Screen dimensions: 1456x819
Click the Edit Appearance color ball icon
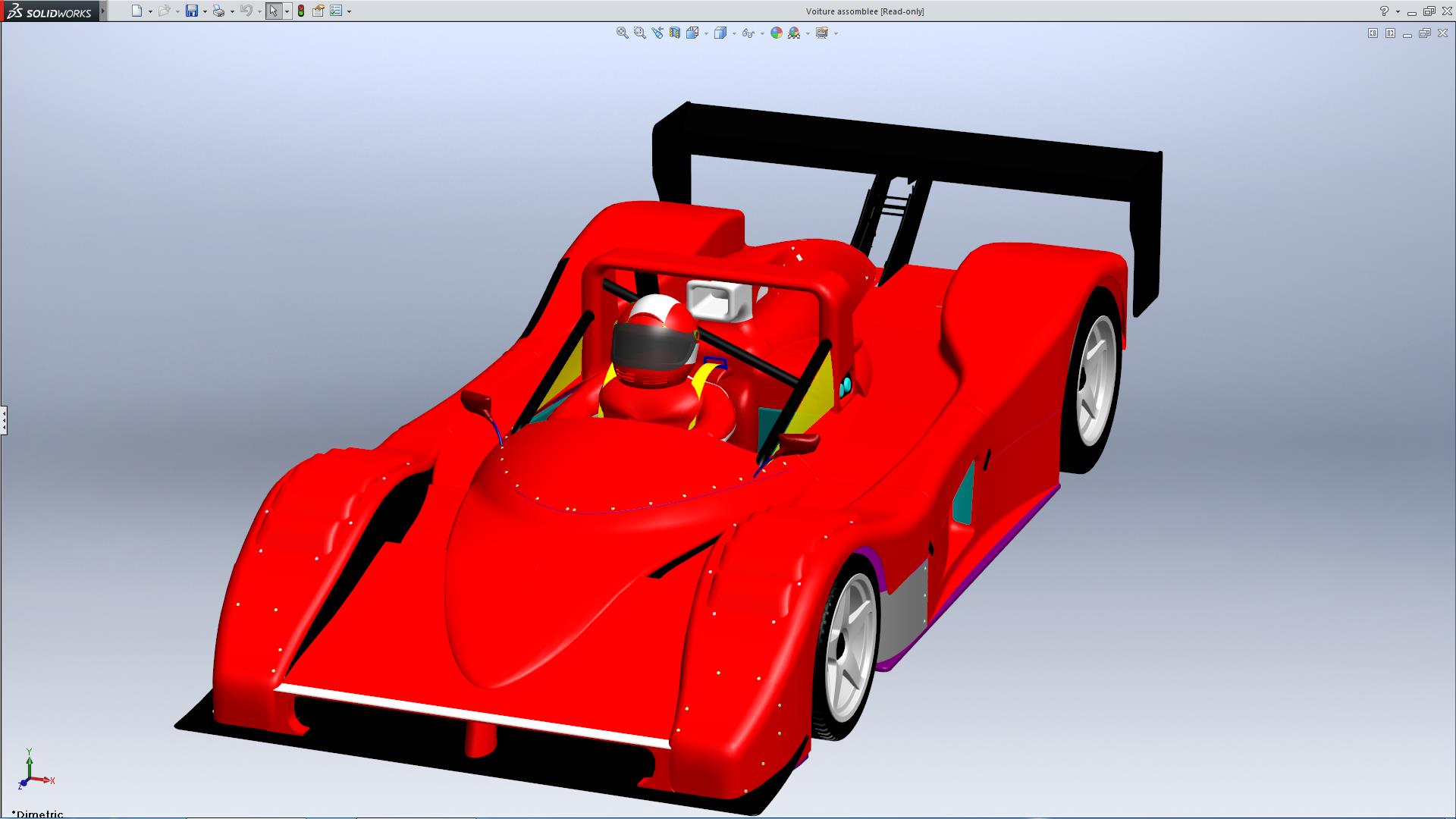click(776, 33)
